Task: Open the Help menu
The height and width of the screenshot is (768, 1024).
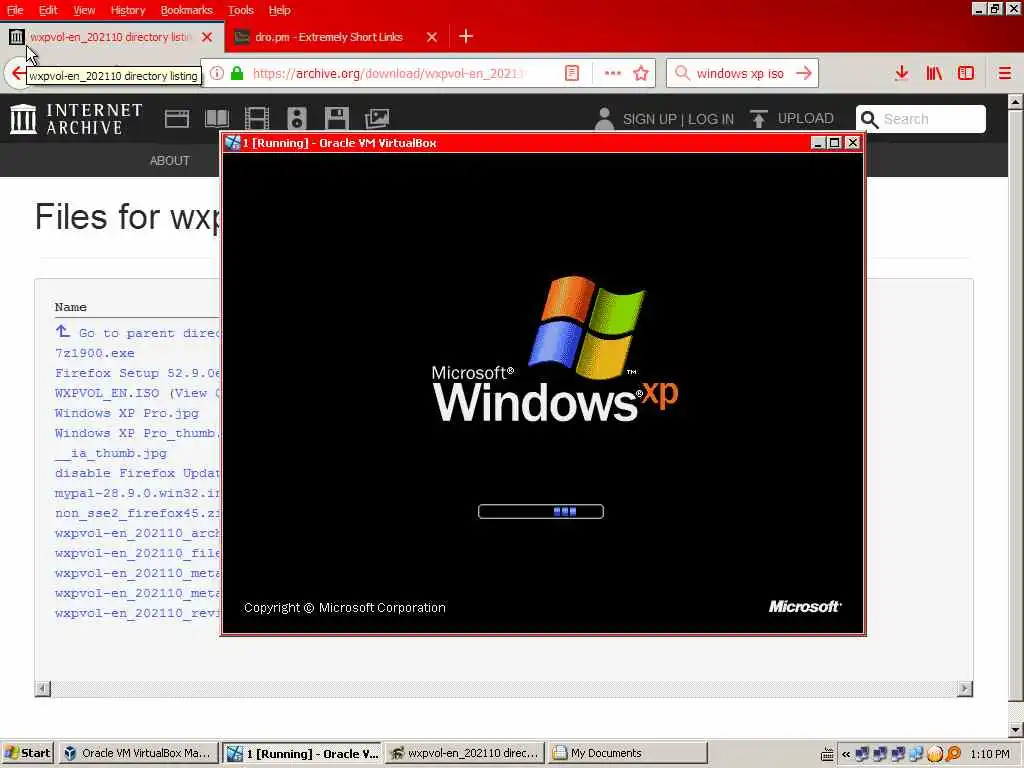Action: (280, 10)
